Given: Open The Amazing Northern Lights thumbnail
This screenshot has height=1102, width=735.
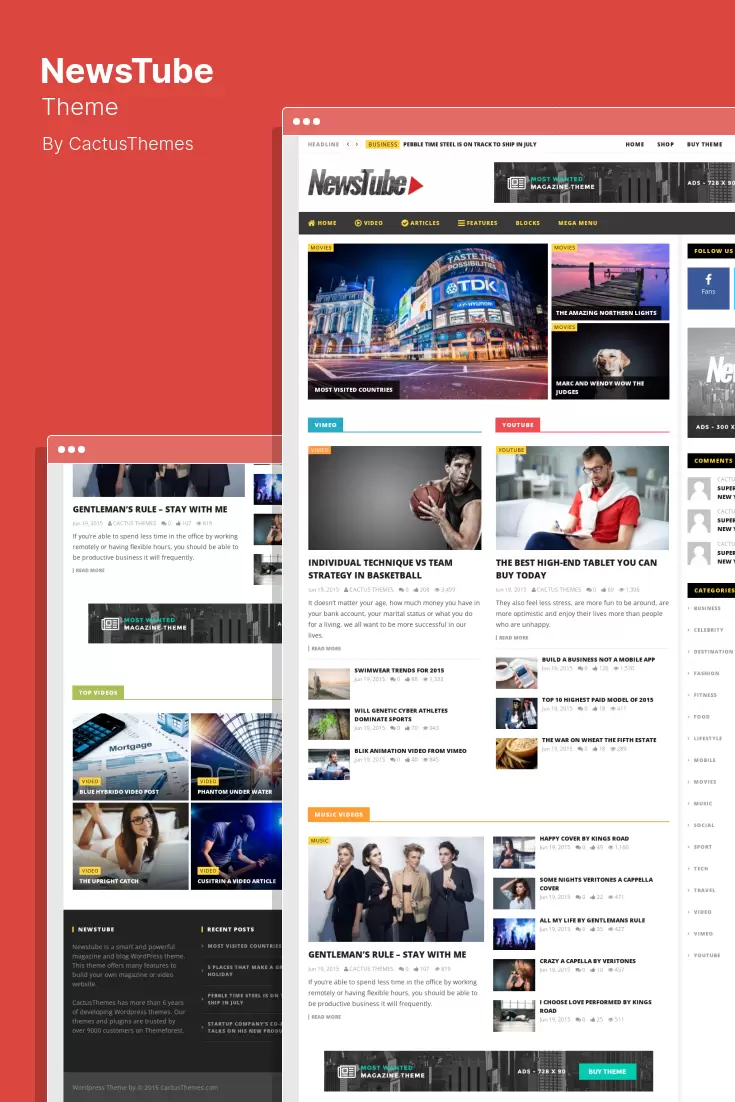Looking at the screenshot, I should [610, 281].
